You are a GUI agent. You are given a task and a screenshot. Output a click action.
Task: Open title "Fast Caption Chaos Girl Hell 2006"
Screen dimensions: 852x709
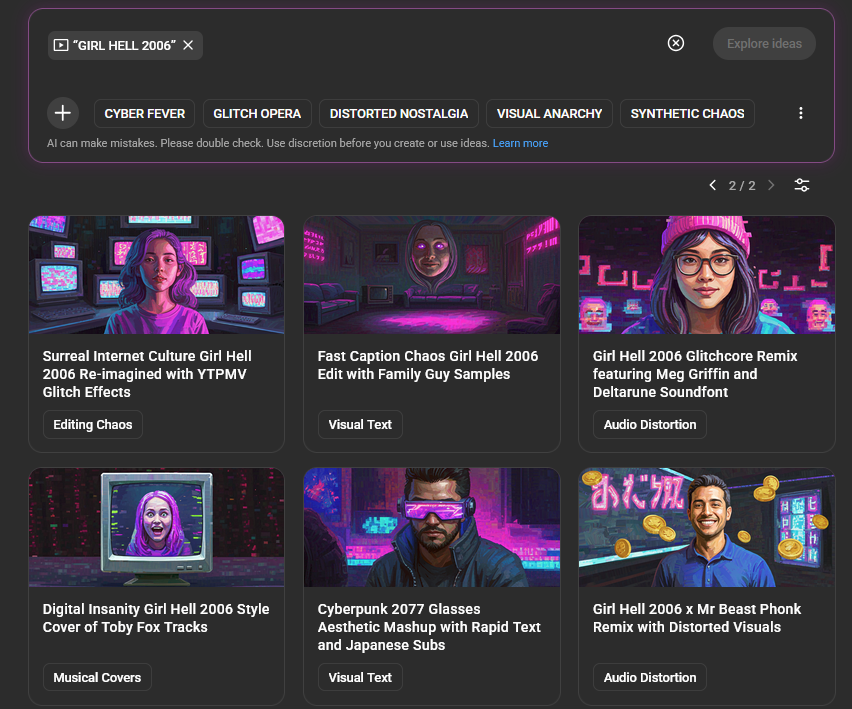coord(428,365)
